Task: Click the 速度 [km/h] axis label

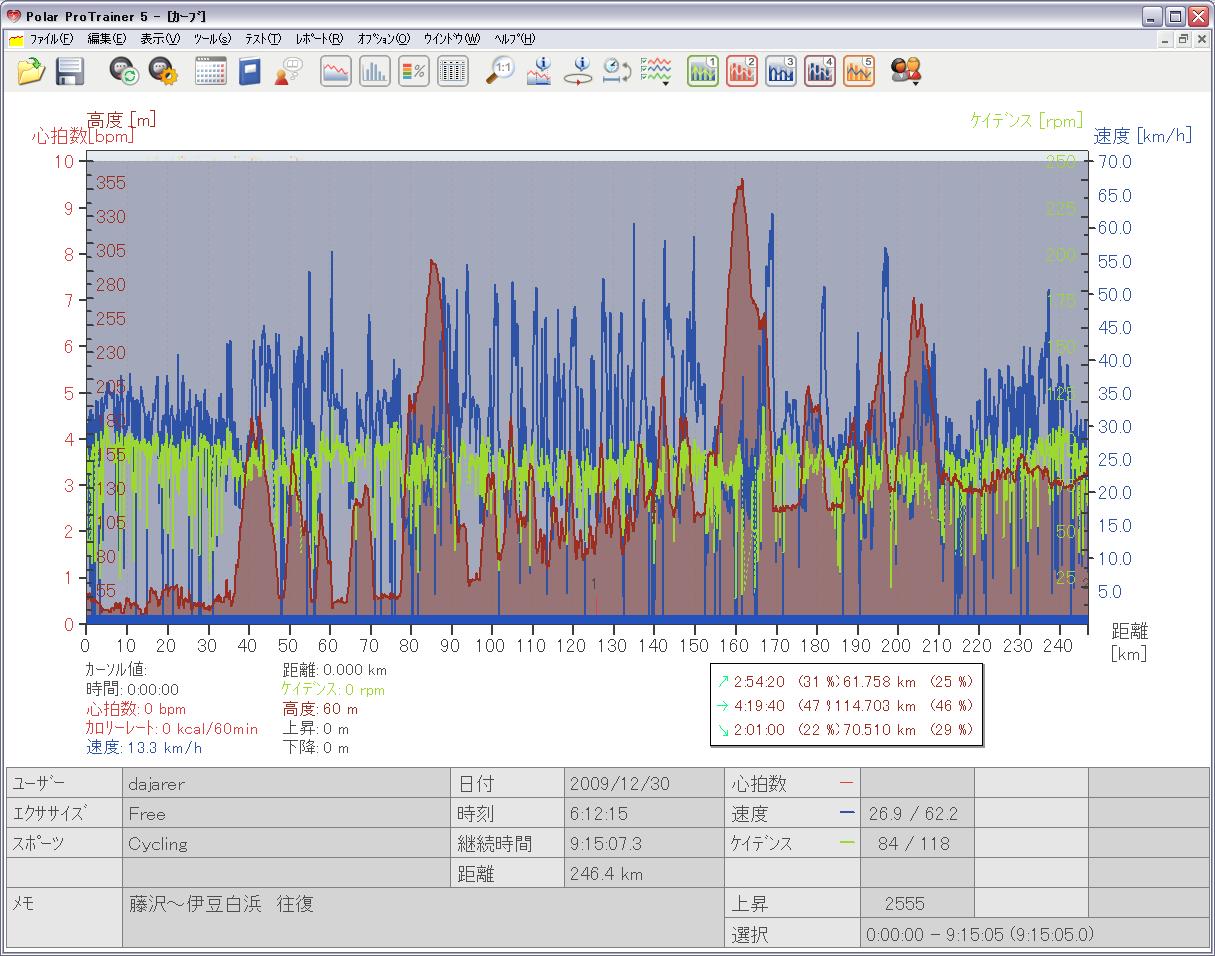Action: [x=1143, y=136]
